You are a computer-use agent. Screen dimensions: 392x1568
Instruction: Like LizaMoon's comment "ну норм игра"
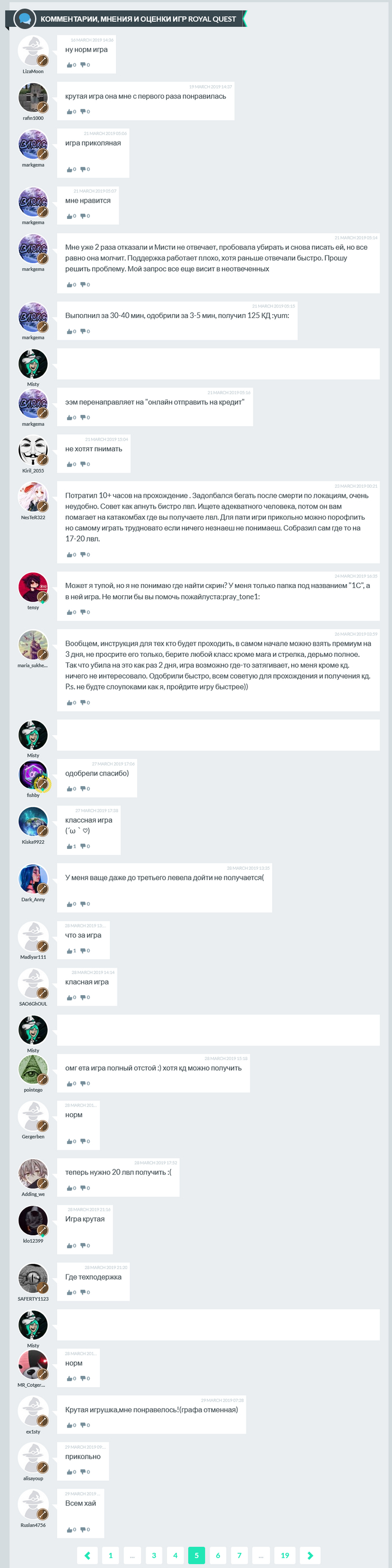[x=70, y=65]
